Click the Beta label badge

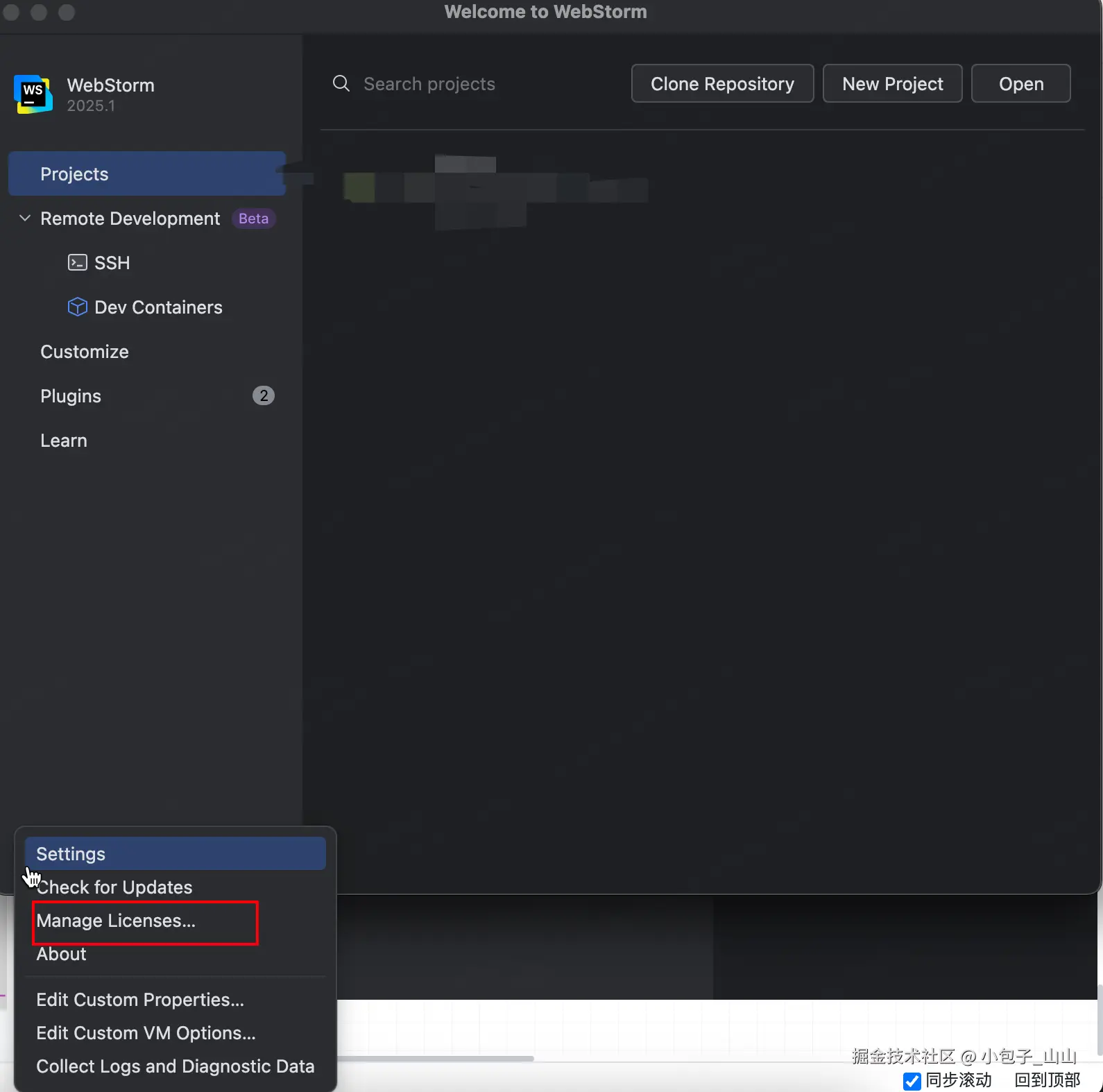tap(253, 219)
